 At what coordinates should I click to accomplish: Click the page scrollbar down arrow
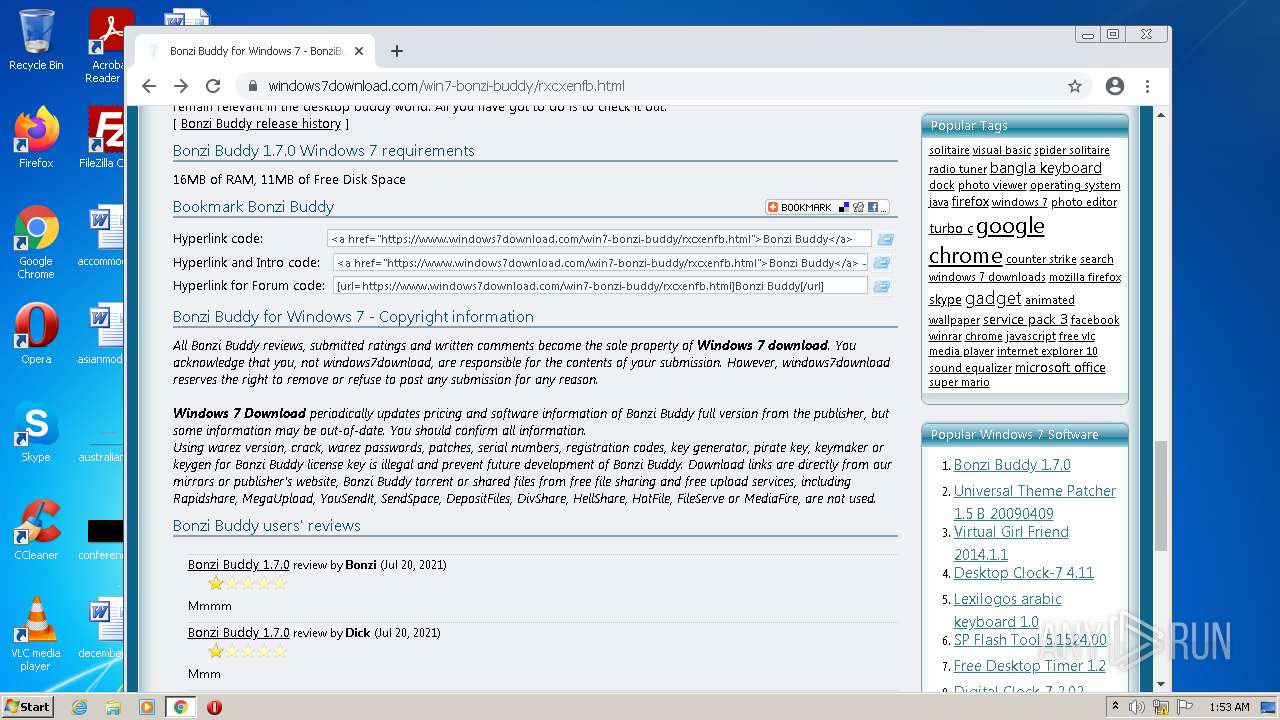[1161, 684]
